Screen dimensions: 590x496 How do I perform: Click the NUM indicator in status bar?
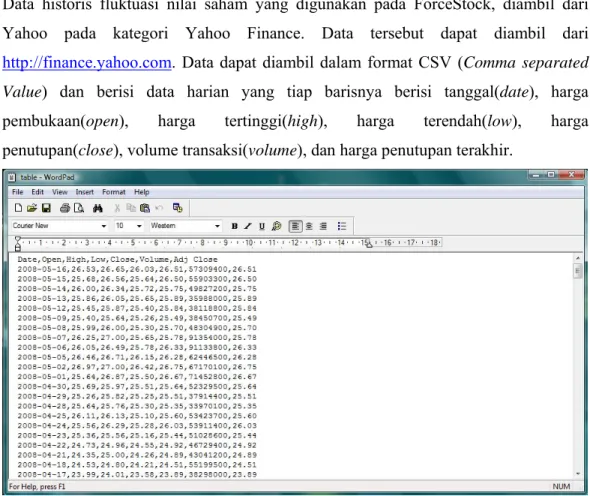pos(561,487)
